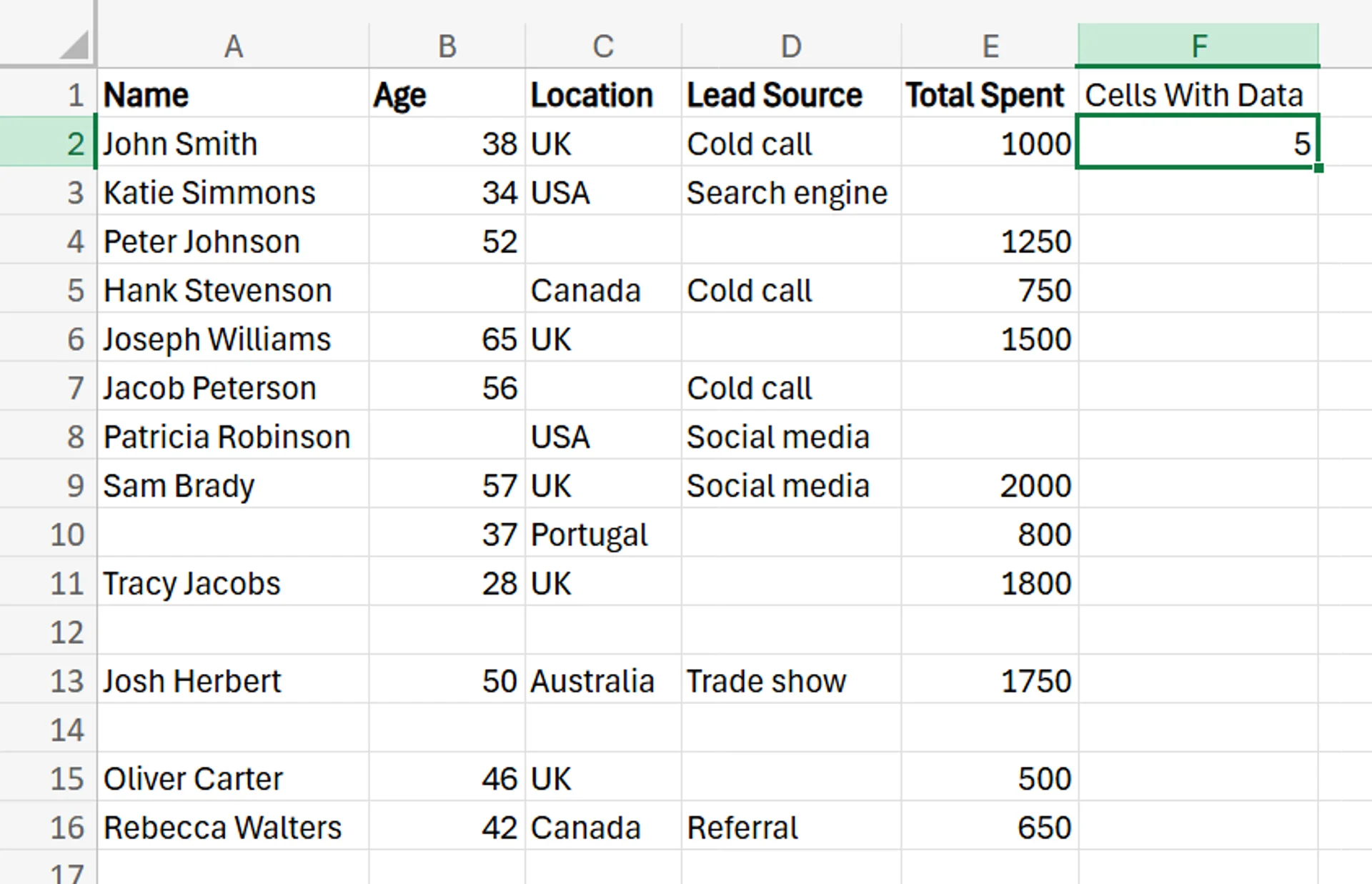Select the cell with value 500

(990, 778)
